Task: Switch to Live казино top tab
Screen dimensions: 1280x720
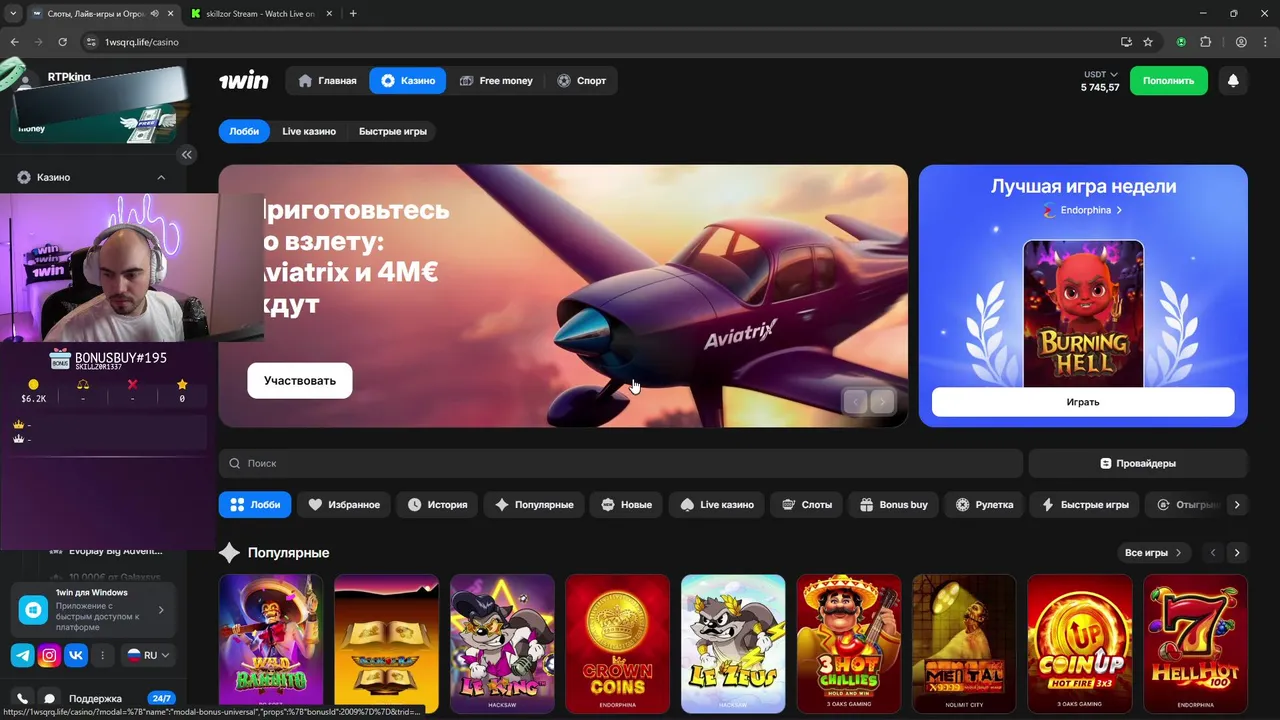Action: pos(309,131)
